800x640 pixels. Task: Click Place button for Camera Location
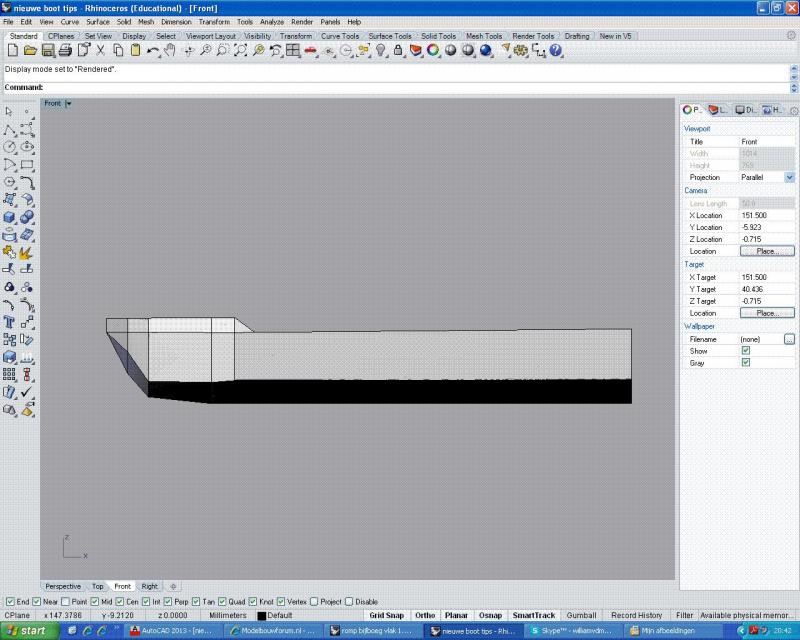click(767, 251)
